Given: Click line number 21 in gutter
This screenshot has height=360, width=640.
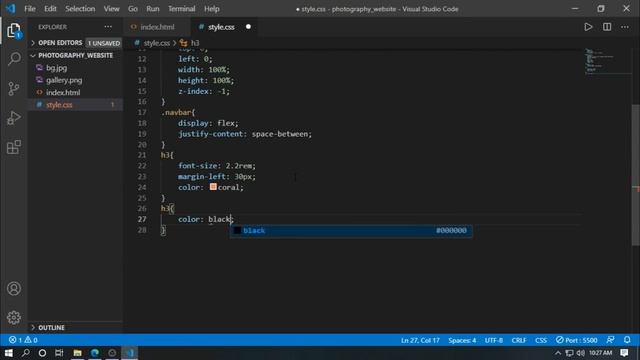Looking at the screenshot, I should [x=142, y=155].
